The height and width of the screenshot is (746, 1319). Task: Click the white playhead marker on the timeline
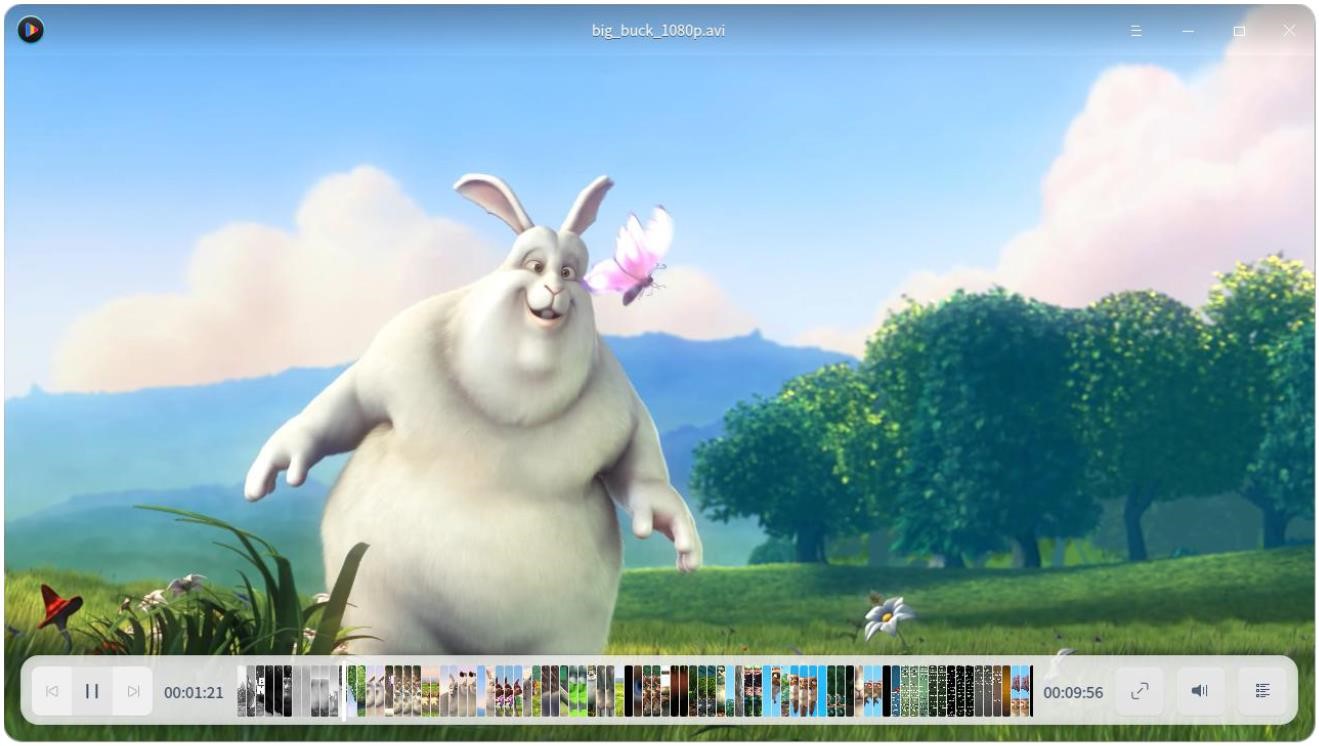343,692
